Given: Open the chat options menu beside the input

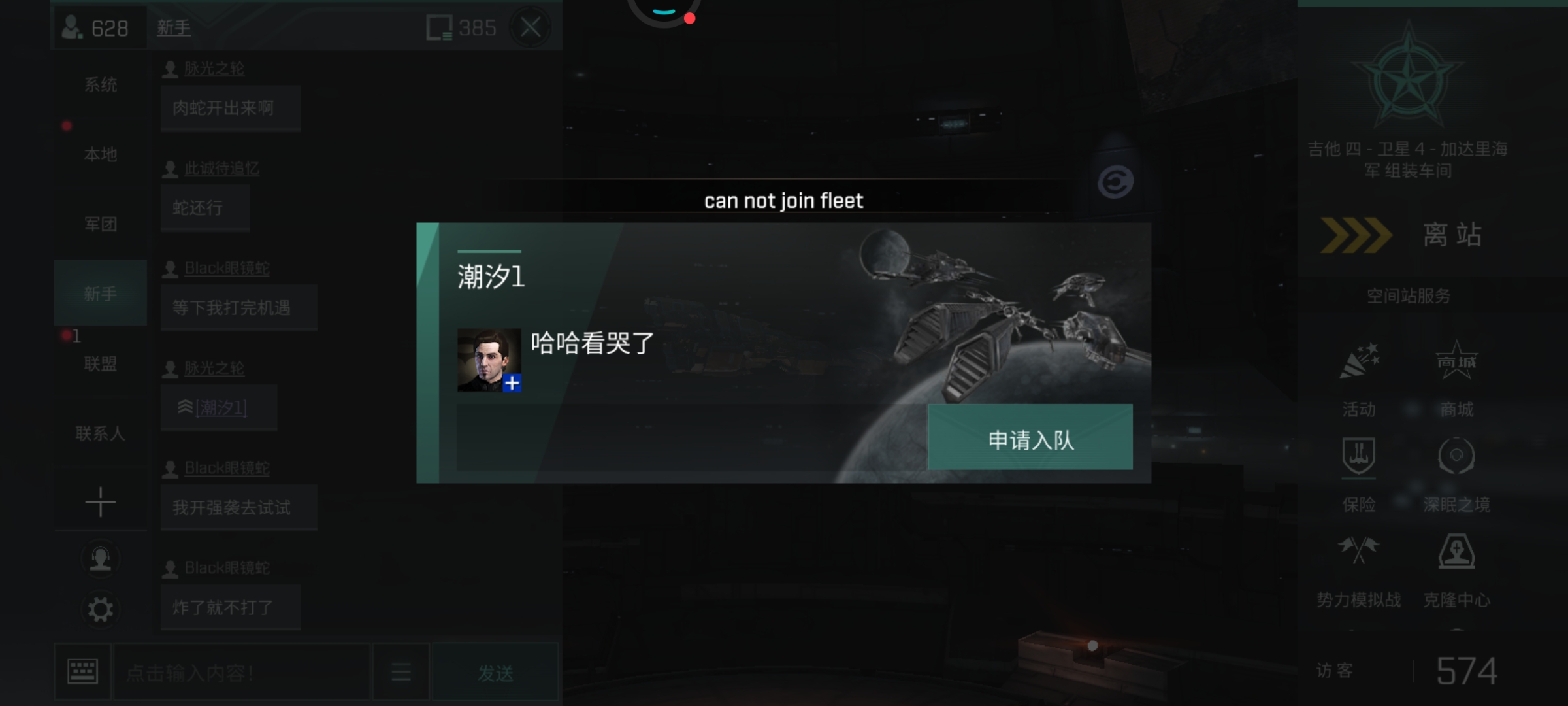Looking at the screenshot, I should 400,672.
